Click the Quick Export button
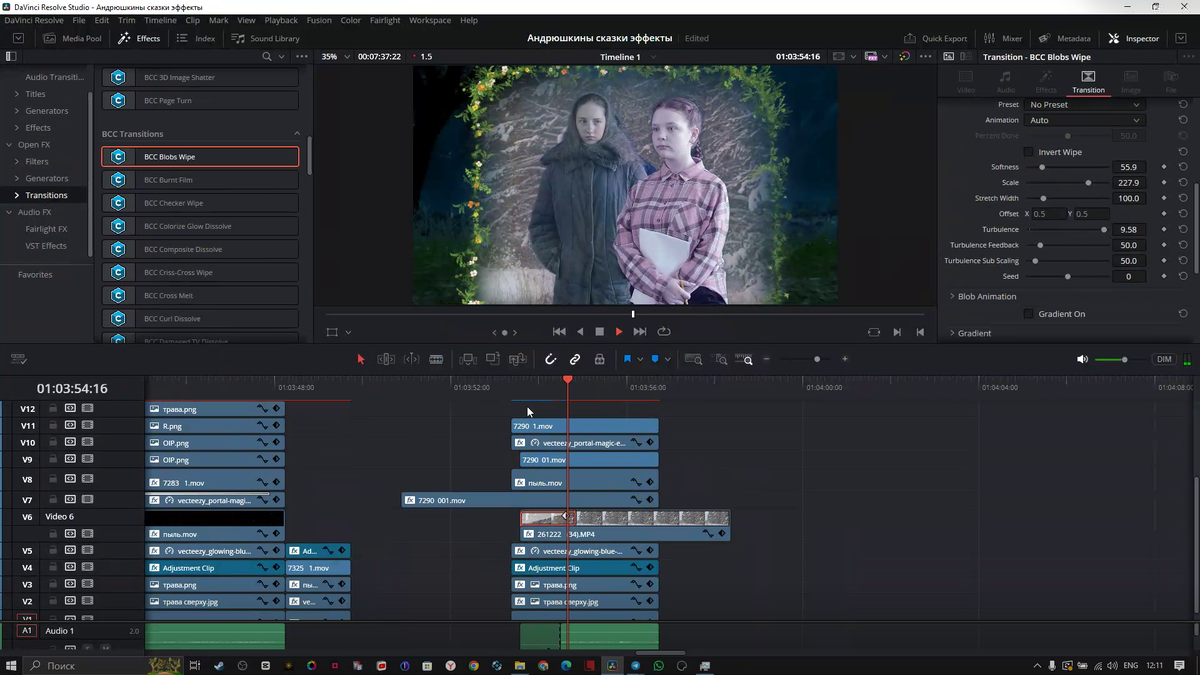1200x675 pixels. tap(936, 39)
